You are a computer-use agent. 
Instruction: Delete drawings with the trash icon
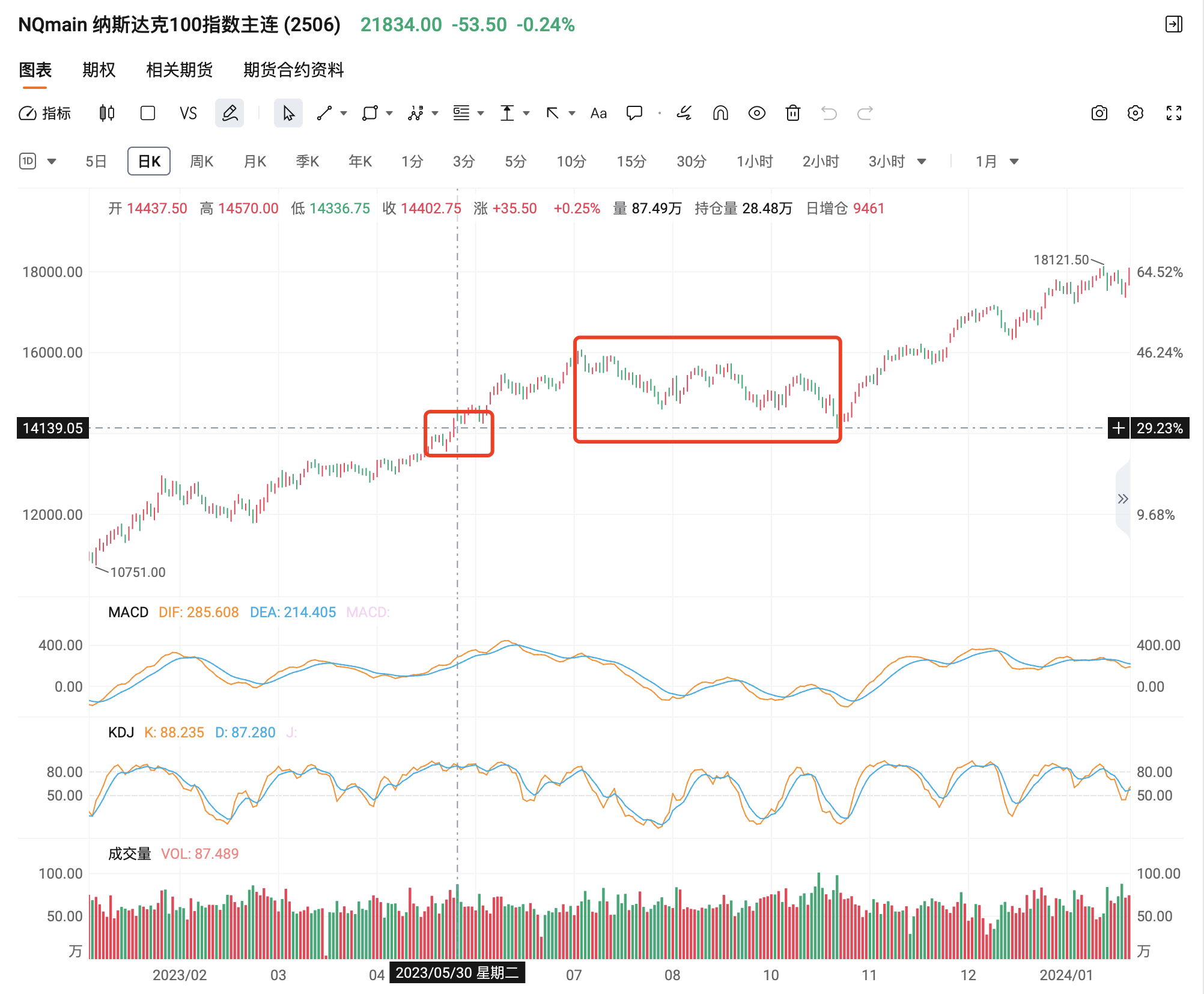point(793,113)
